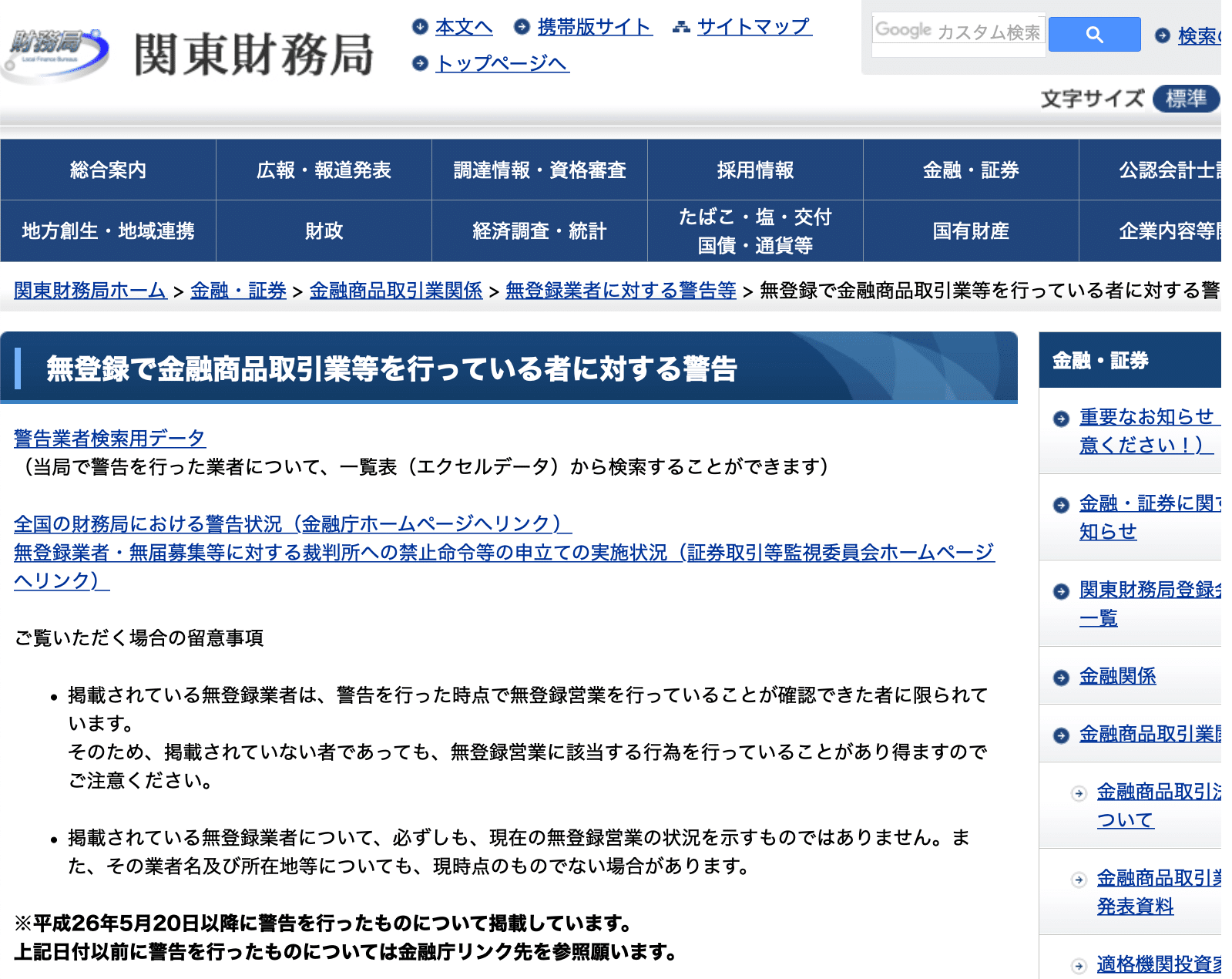1232x979 pixels.
Task: Open たばこ・塩・交付国債・通貨等 menu
Action: pyautogui.click(x=755, y=231)
